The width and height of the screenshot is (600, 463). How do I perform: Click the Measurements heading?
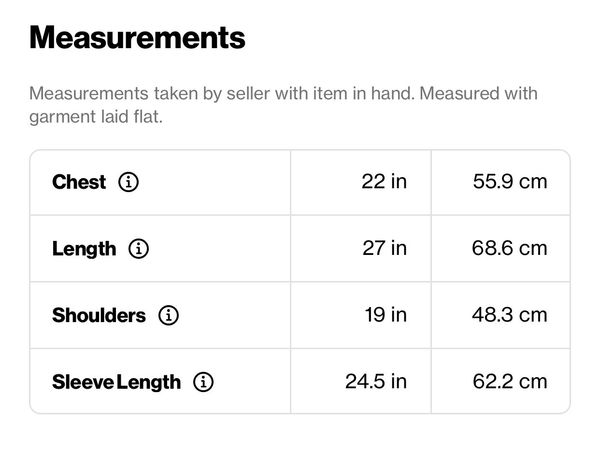(x=137, y=38)
